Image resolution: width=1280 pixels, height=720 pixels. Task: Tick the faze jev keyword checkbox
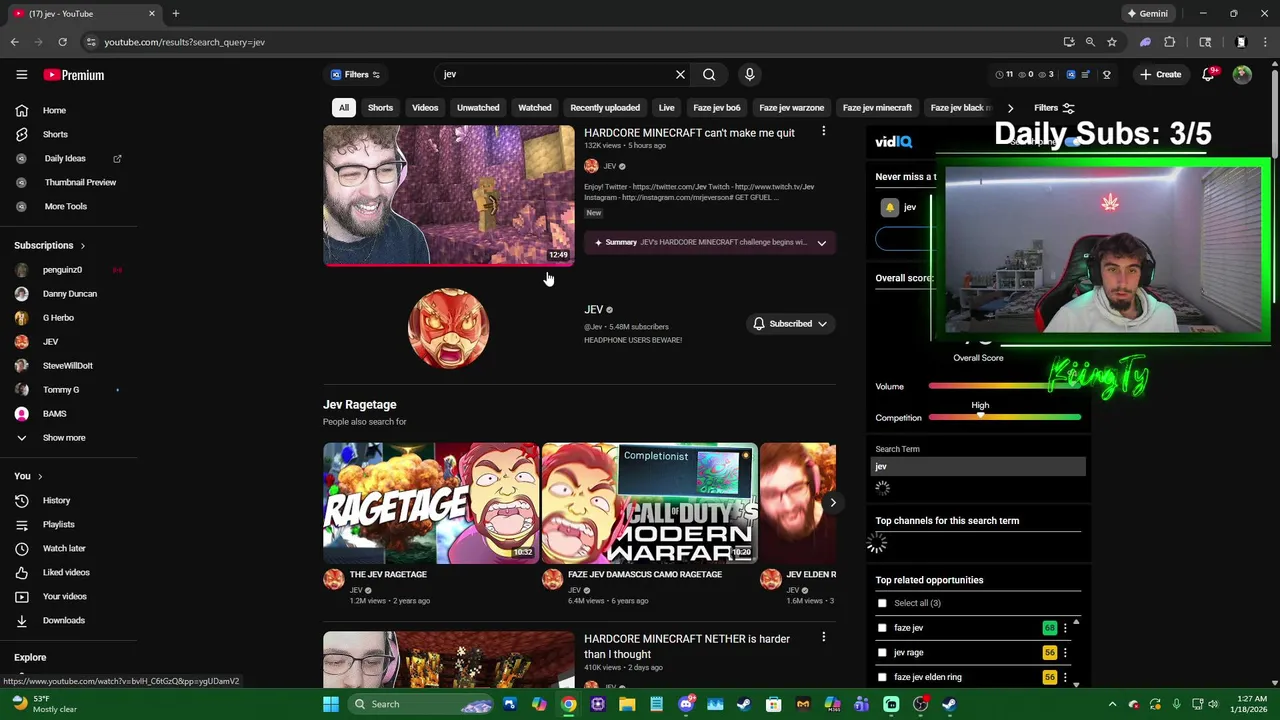pyautogui.click(x=882, y=628)
